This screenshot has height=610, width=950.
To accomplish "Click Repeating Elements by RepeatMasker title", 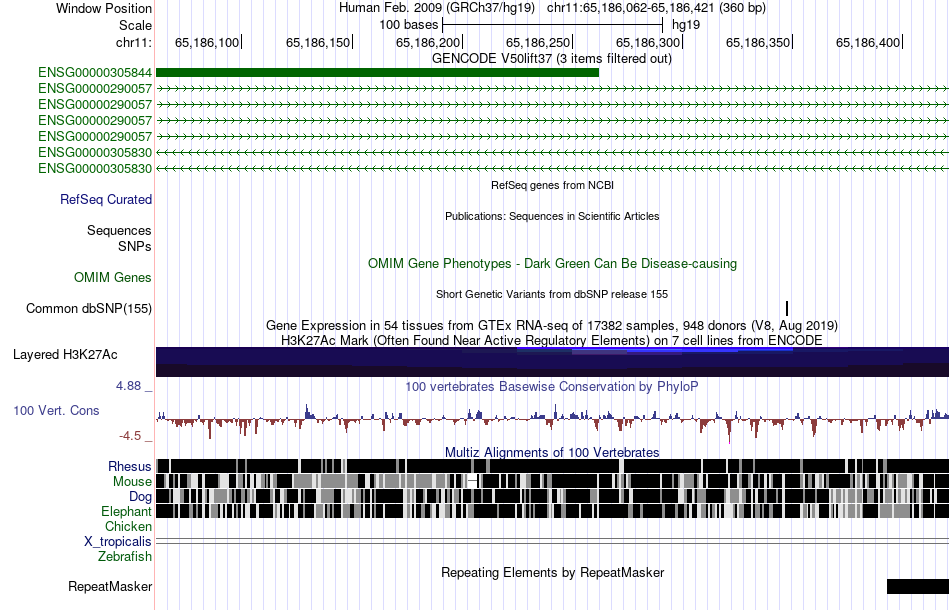I will [553, 572].
